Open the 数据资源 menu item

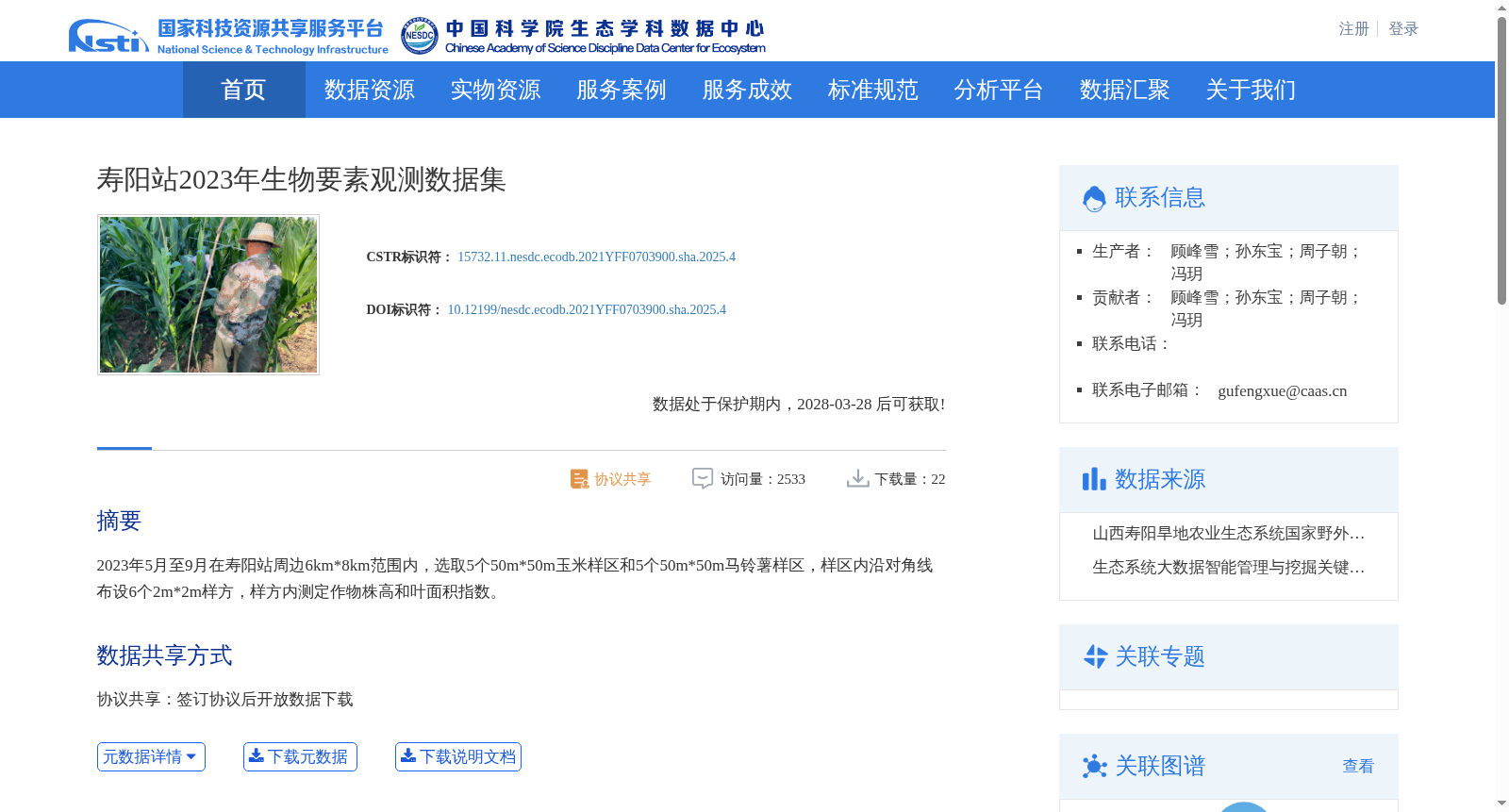point(370,90)
